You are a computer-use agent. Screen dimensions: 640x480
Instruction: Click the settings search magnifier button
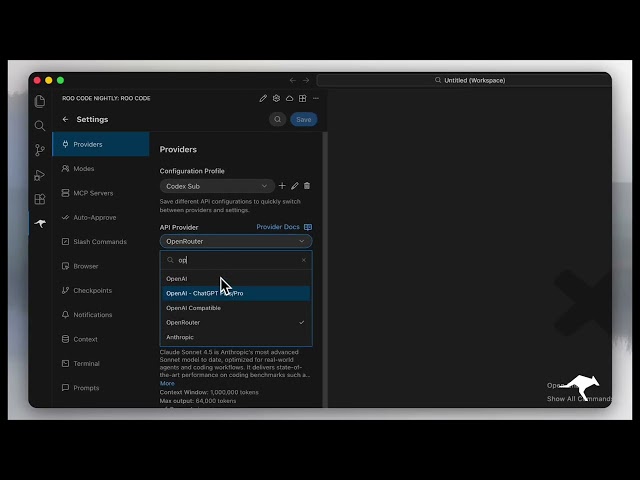(x=278, y=119)
